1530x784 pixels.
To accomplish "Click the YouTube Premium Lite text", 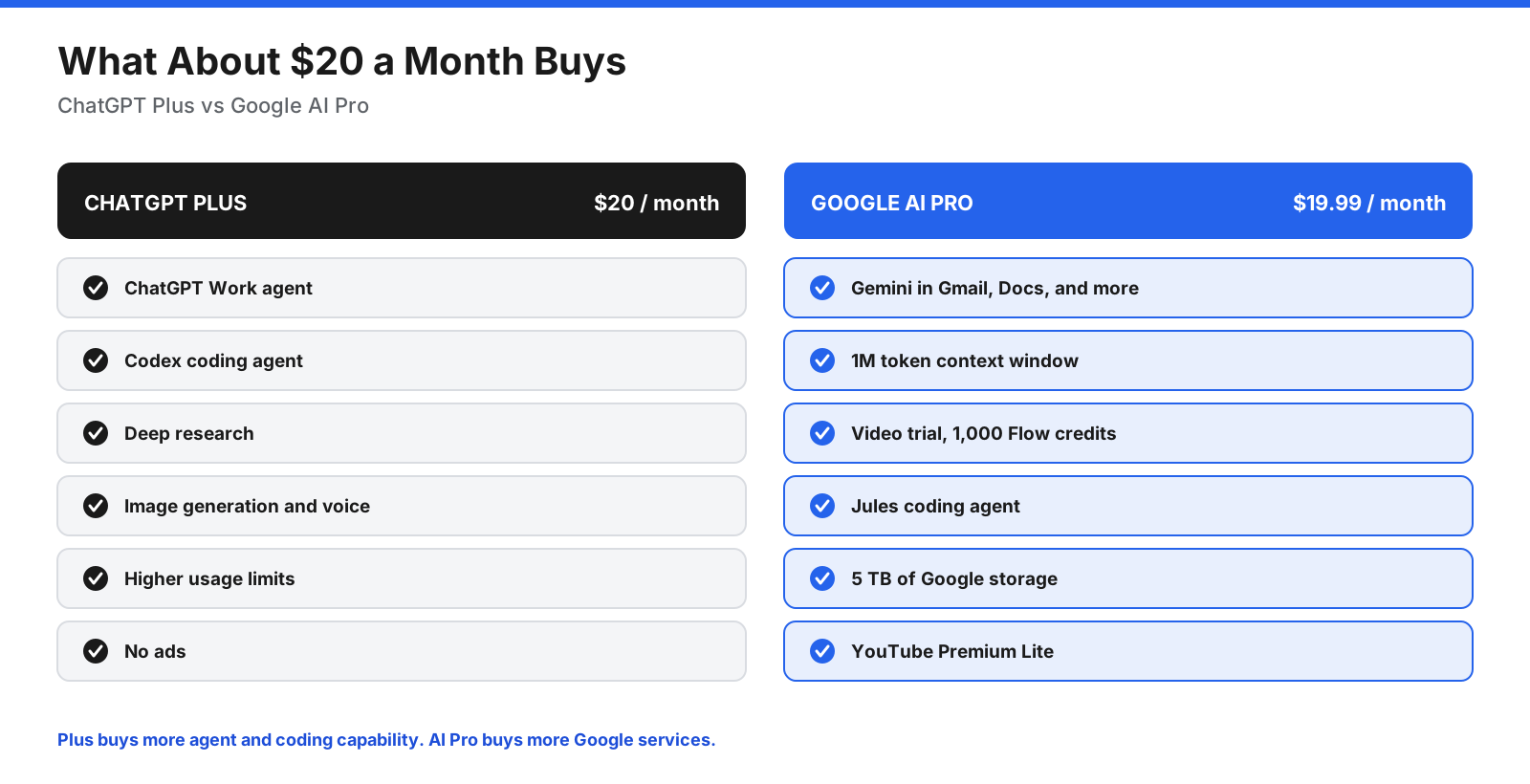I will 952,651.
